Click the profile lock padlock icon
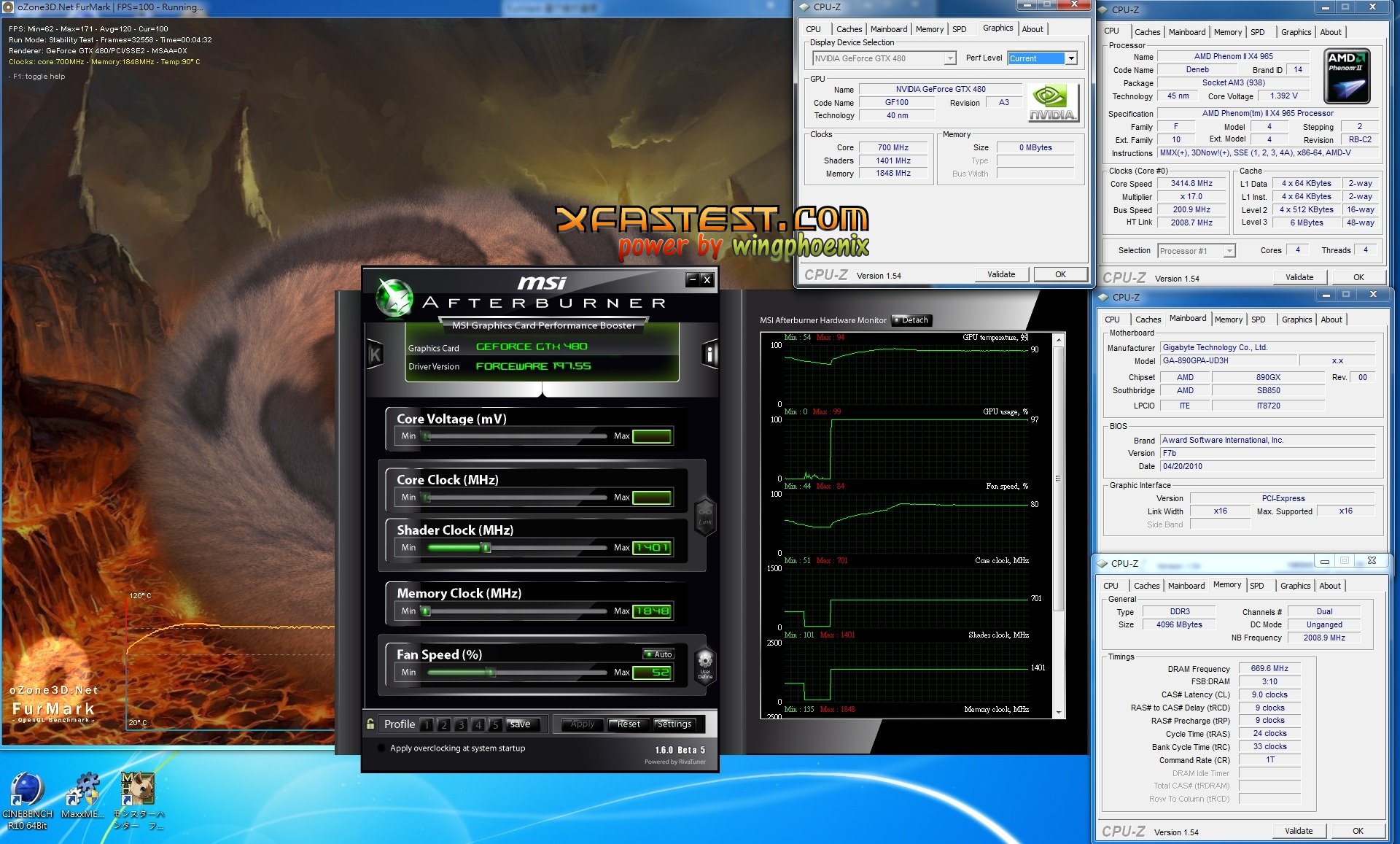 coord(370,724)
